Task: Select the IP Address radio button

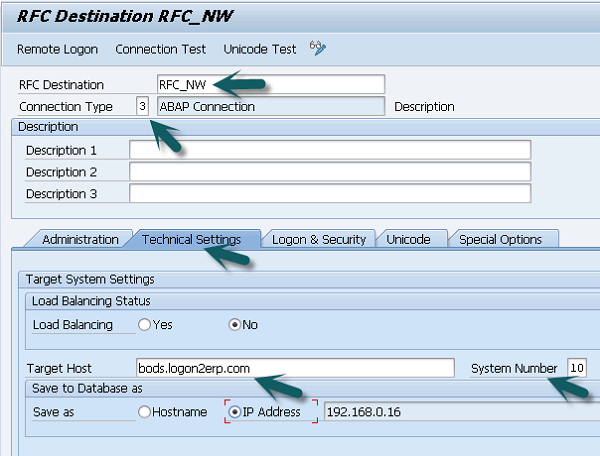Action: pyautogui.click(x=236, y=411)
